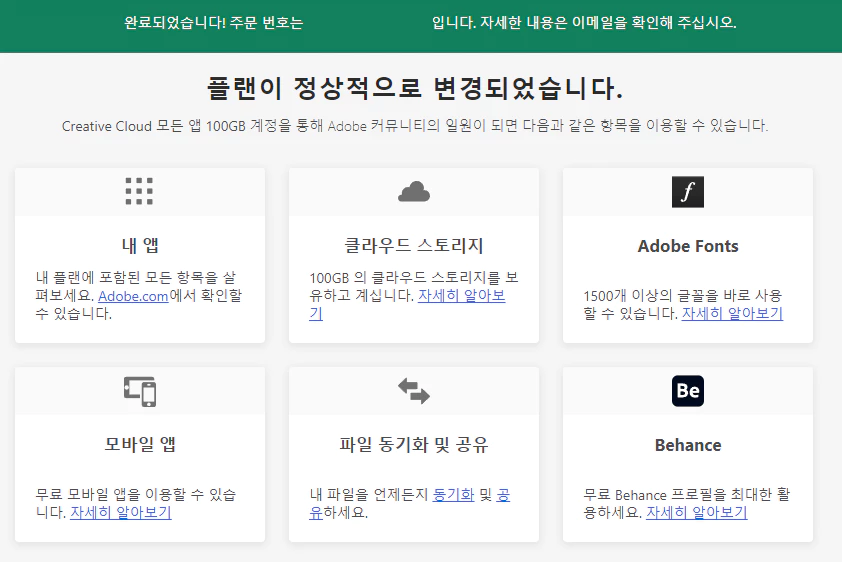Select the Behance card title
The width and height of the screenshot is (842, 562).
(688, 445)
